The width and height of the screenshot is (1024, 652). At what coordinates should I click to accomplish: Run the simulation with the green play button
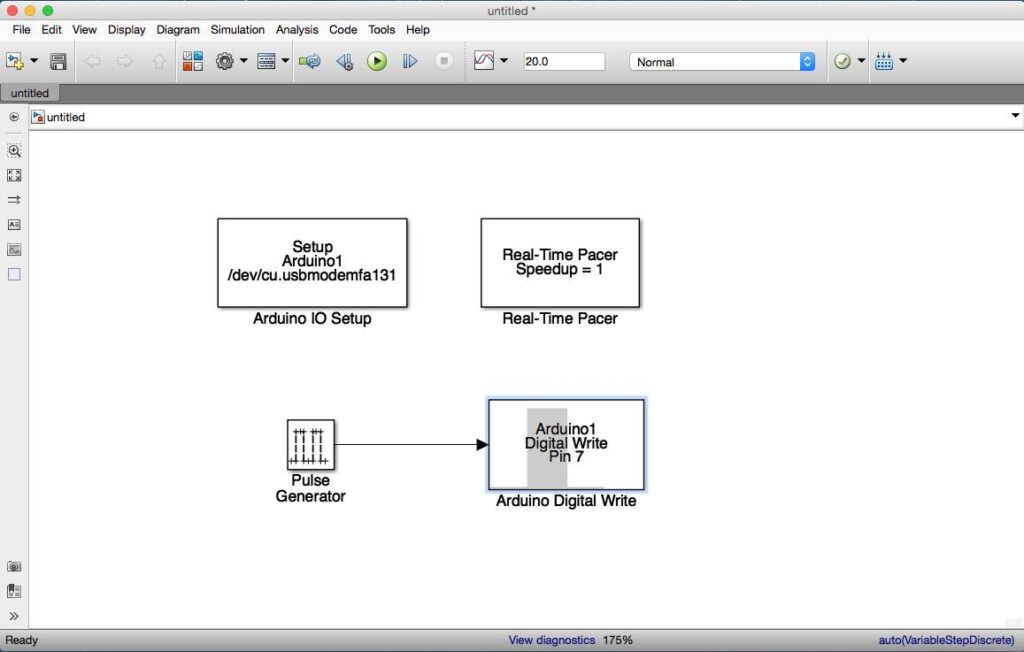[x=378, y=61]
